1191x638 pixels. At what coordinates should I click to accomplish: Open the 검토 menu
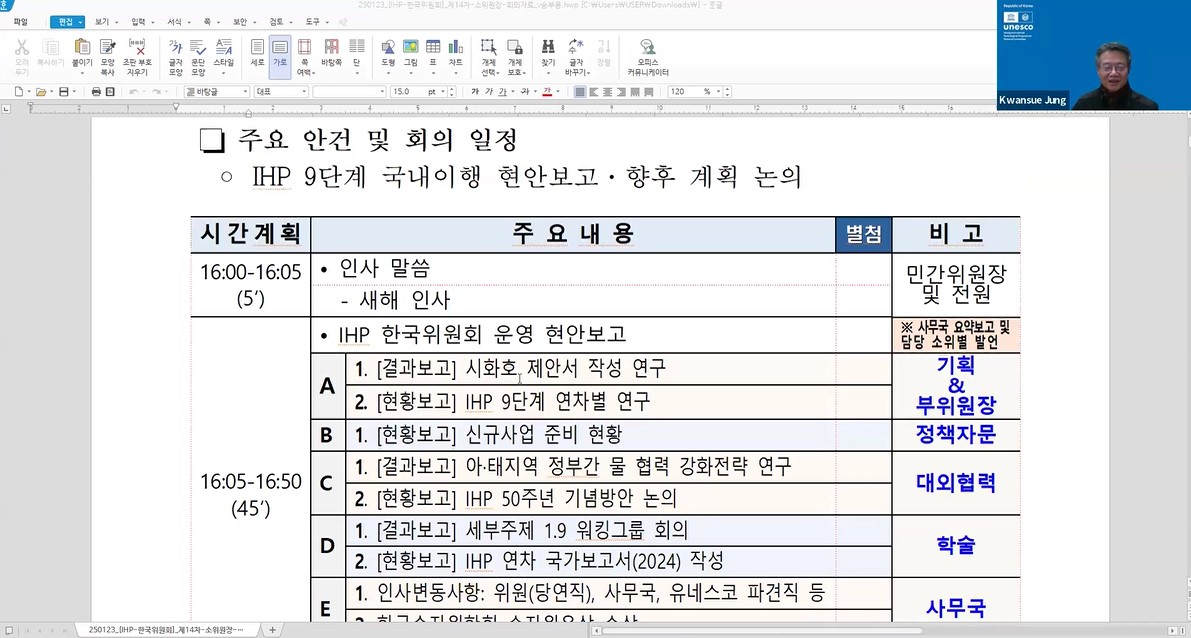coord(280,22)
